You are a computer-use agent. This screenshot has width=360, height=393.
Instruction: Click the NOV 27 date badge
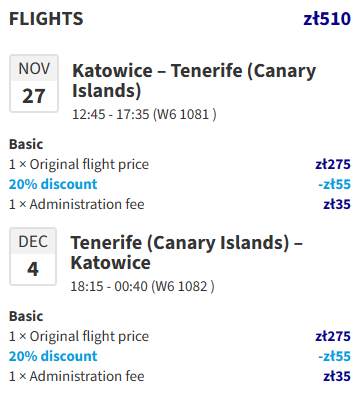pos(34,83)
